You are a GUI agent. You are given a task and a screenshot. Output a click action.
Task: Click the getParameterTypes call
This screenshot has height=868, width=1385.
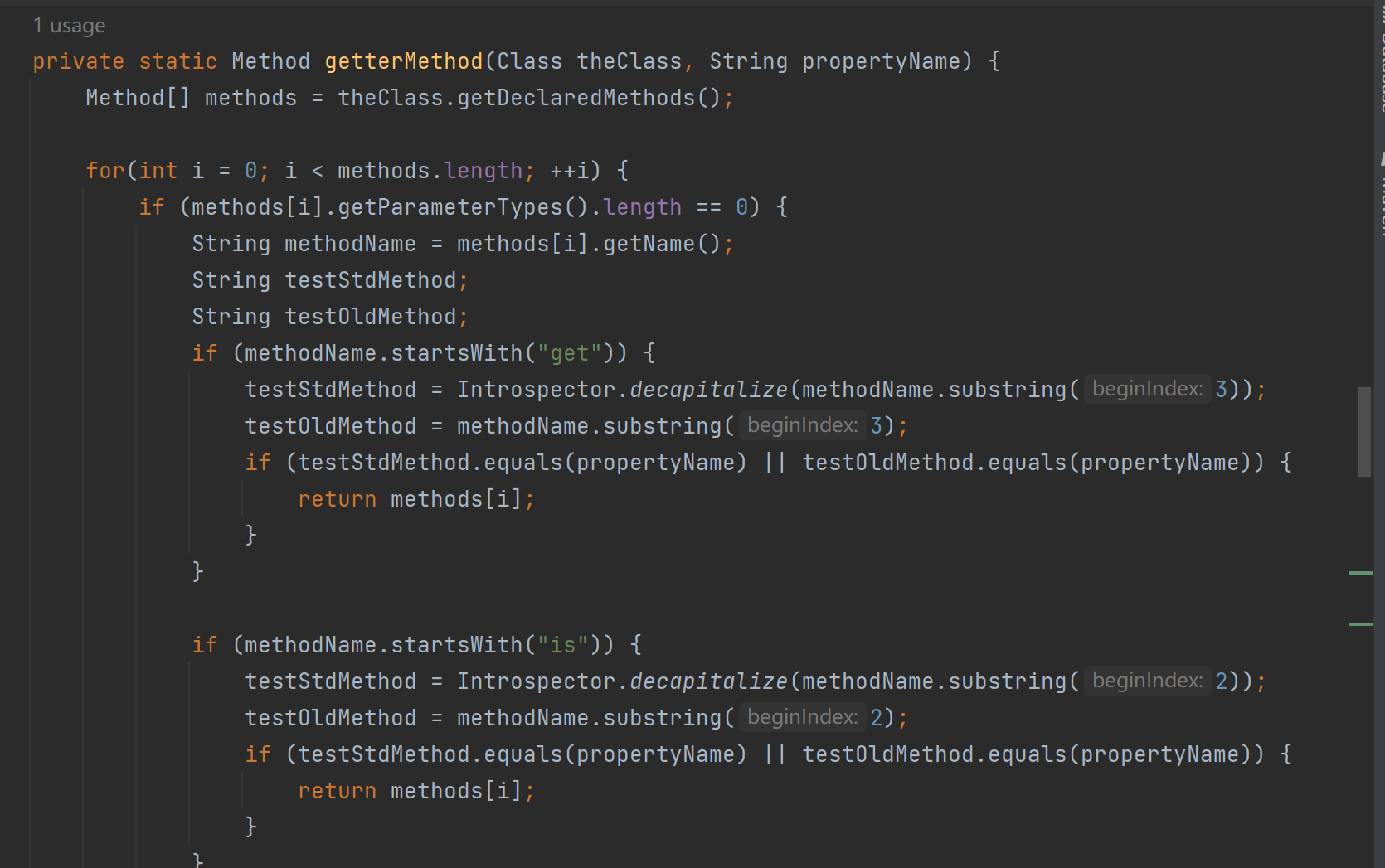(x=450, y=207)
